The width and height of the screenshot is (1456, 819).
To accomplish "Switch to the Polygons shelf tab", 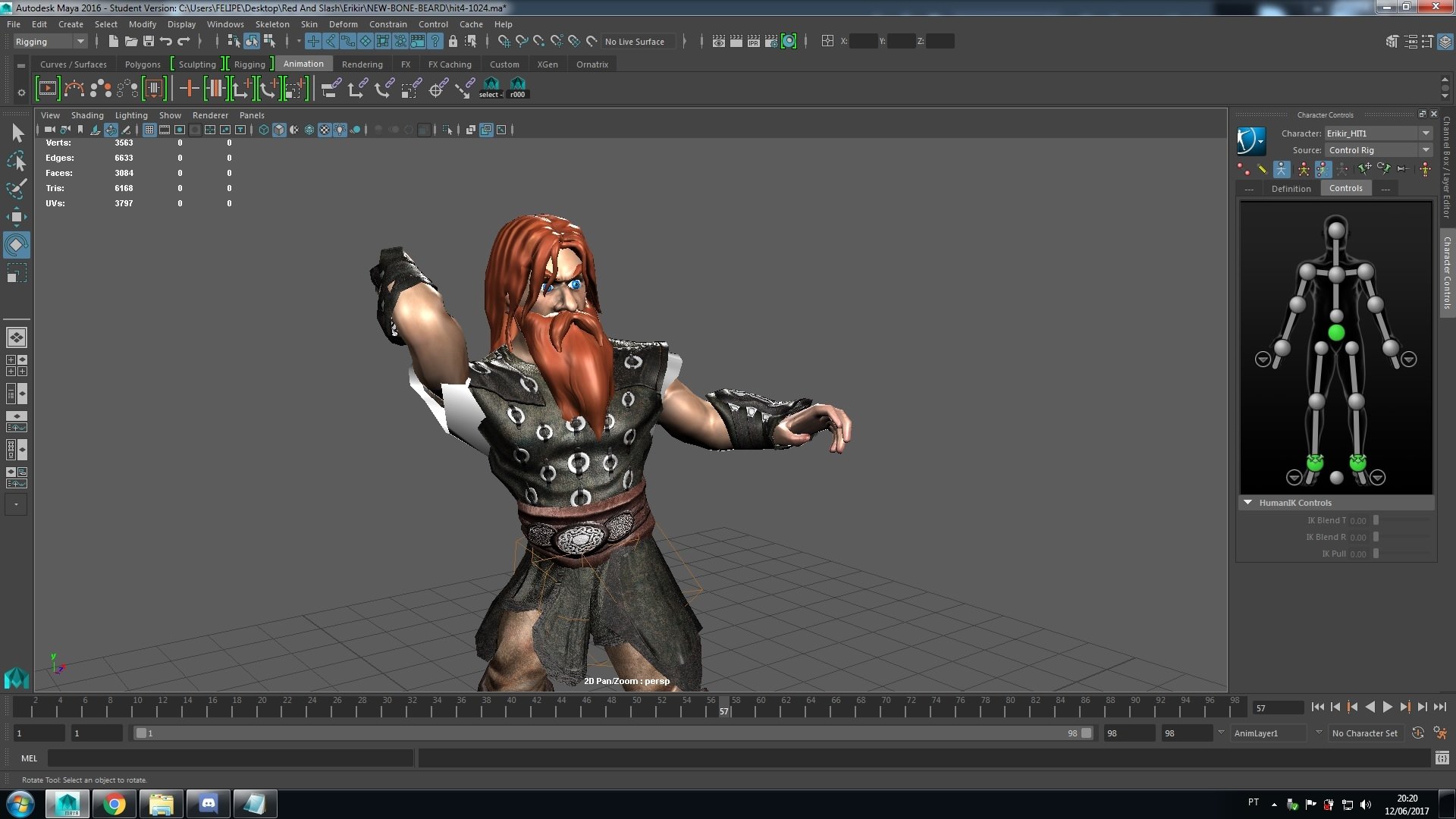I will [x=143, y=64].
